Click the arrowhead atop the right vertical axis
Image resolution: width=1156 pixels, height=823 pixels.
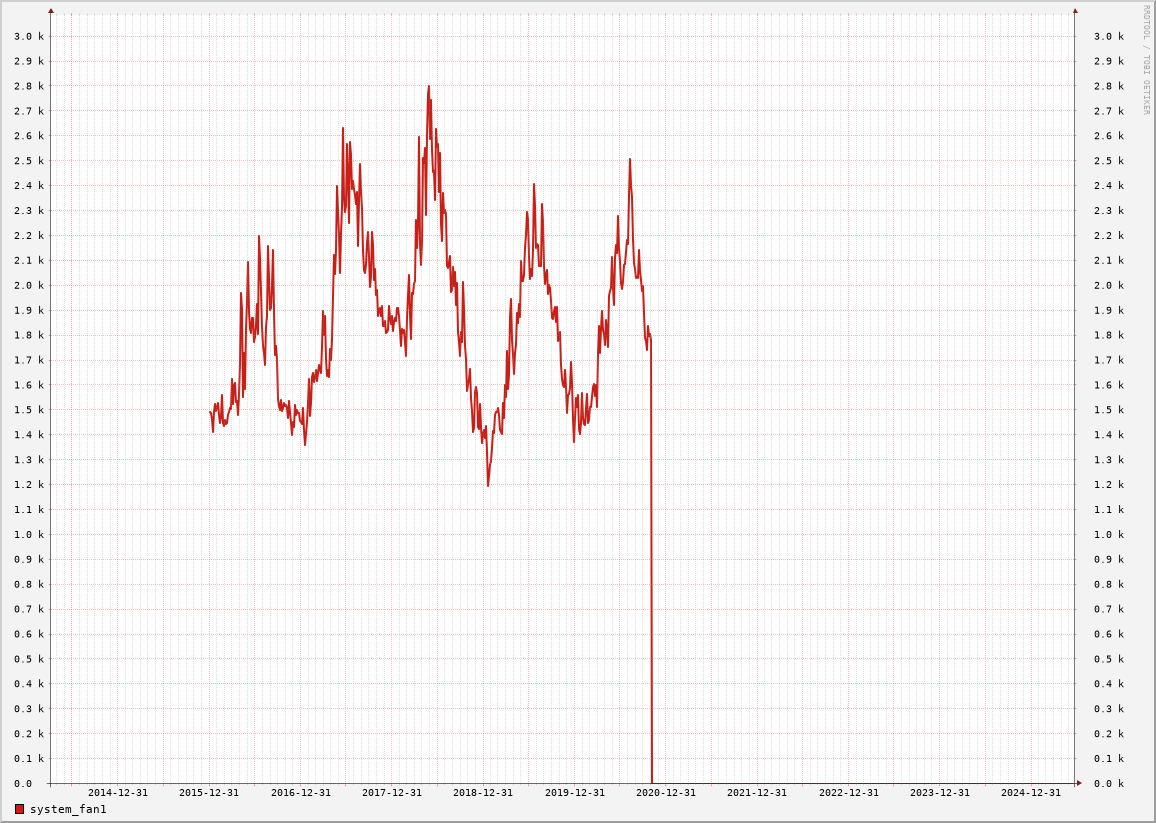pos(1075,11)
